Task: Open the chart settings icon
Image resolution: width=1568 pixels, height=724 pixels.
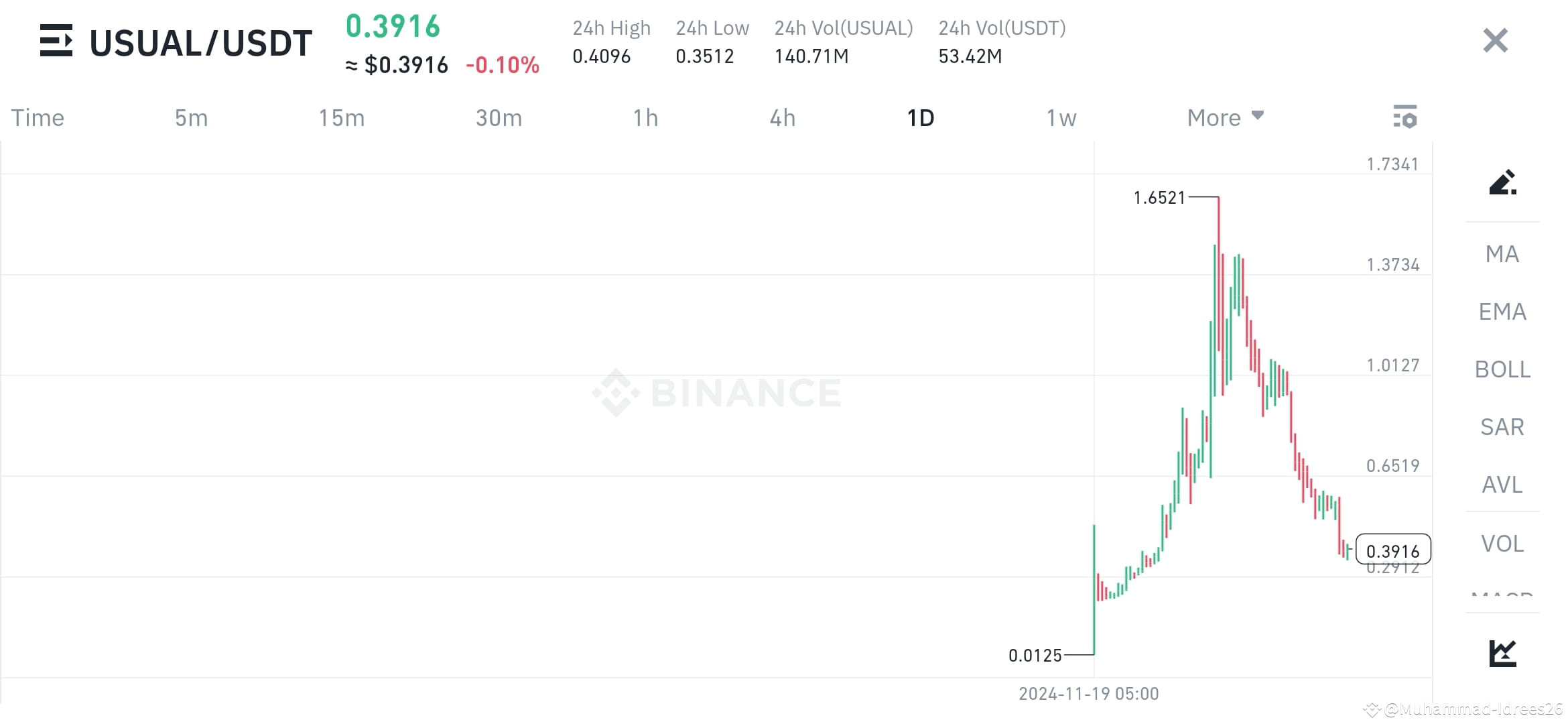Action: [x=1405, y=117]
